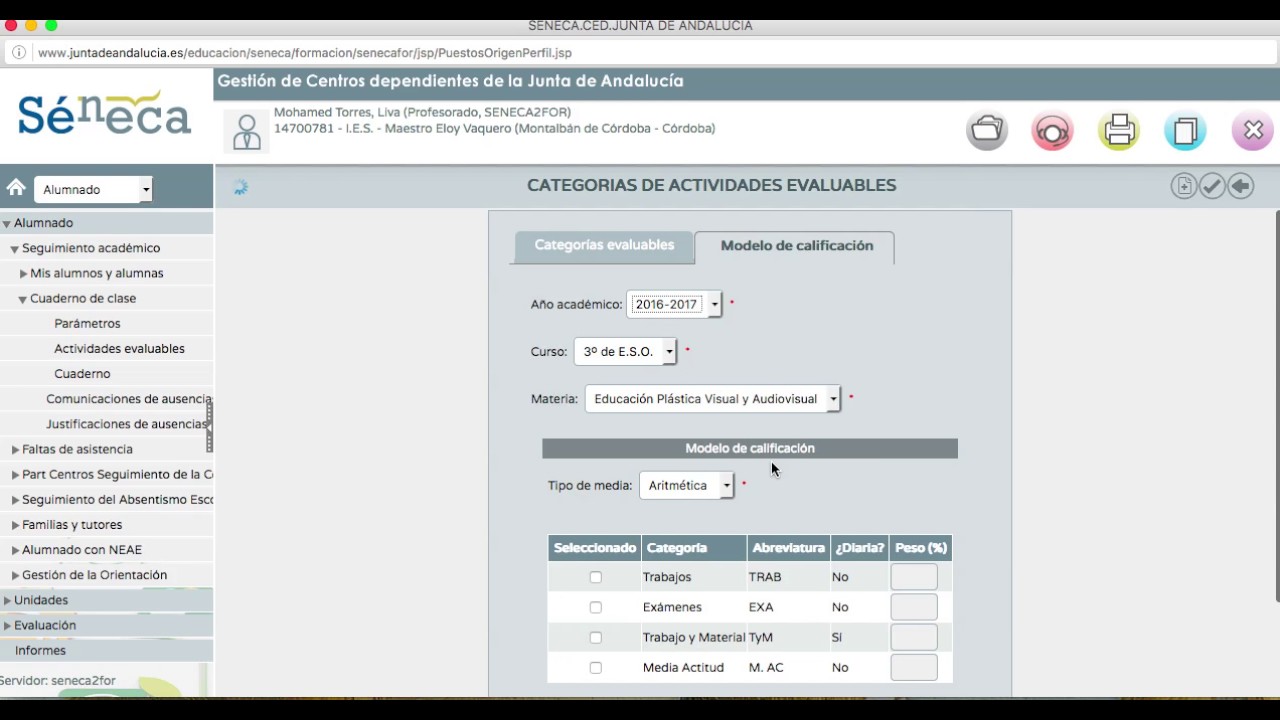Open the Materia dropdown
The height and width of the screenshot is (720, 1280).
tap(712, 398)
